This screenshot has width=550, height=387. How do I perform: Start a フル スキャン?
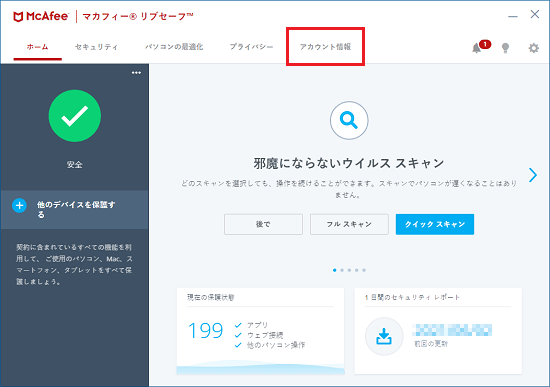pos(349,224)
